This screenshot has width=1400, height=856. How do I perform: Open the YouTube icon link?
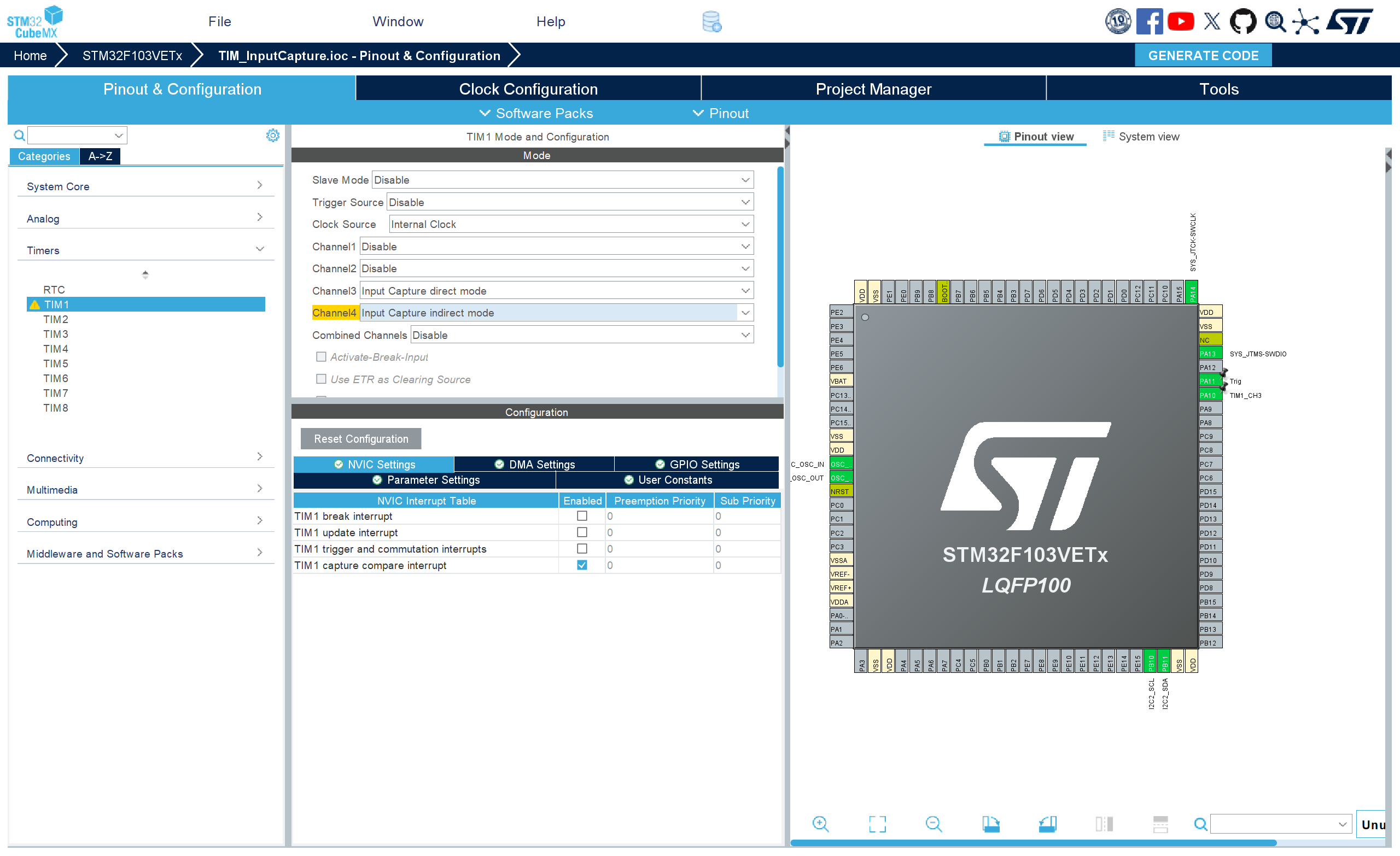[x=1180, y=21]
